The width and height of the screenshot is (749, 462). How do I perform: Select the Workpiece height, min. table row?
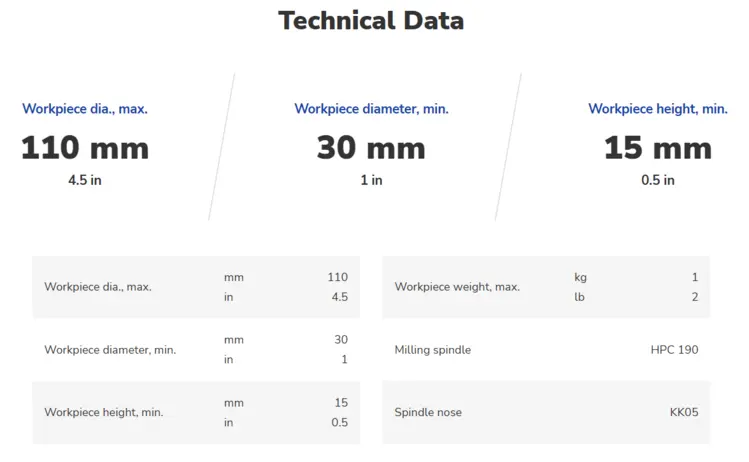(196, 412)
